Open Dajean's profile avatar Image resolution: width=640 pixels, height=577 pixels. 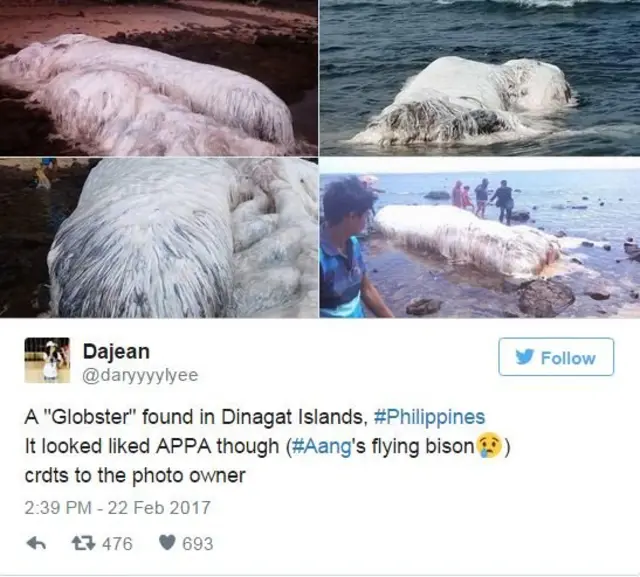coord(47,360)
